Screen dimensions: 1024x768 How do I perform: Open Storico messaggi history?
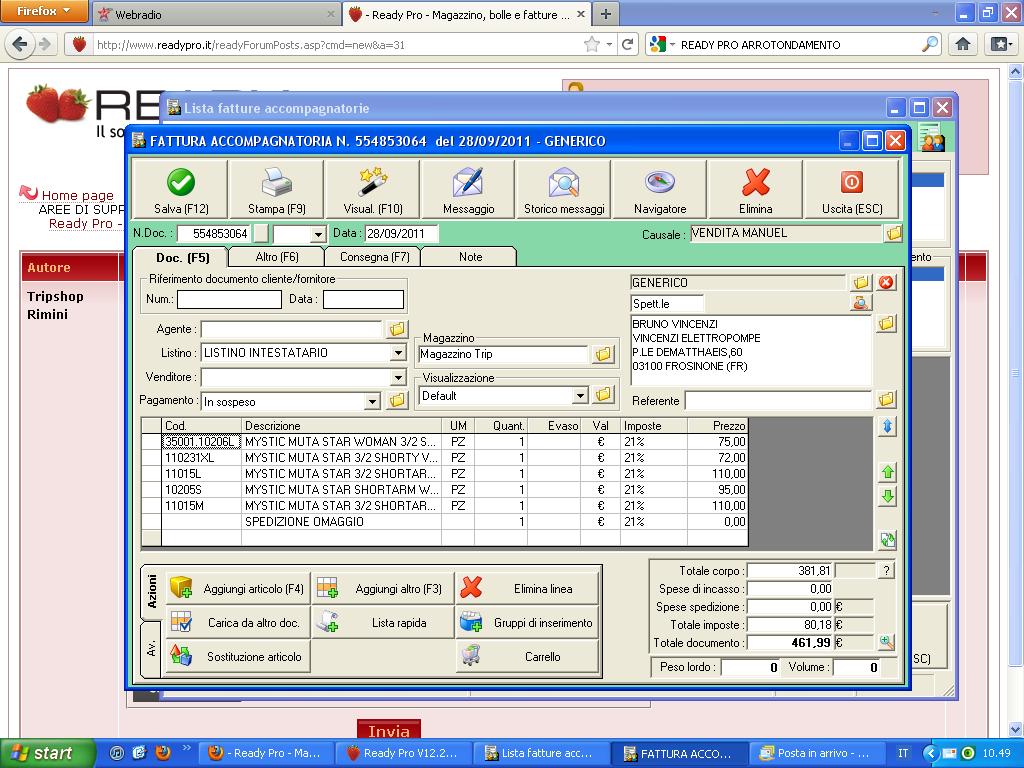tap(564, 183)
